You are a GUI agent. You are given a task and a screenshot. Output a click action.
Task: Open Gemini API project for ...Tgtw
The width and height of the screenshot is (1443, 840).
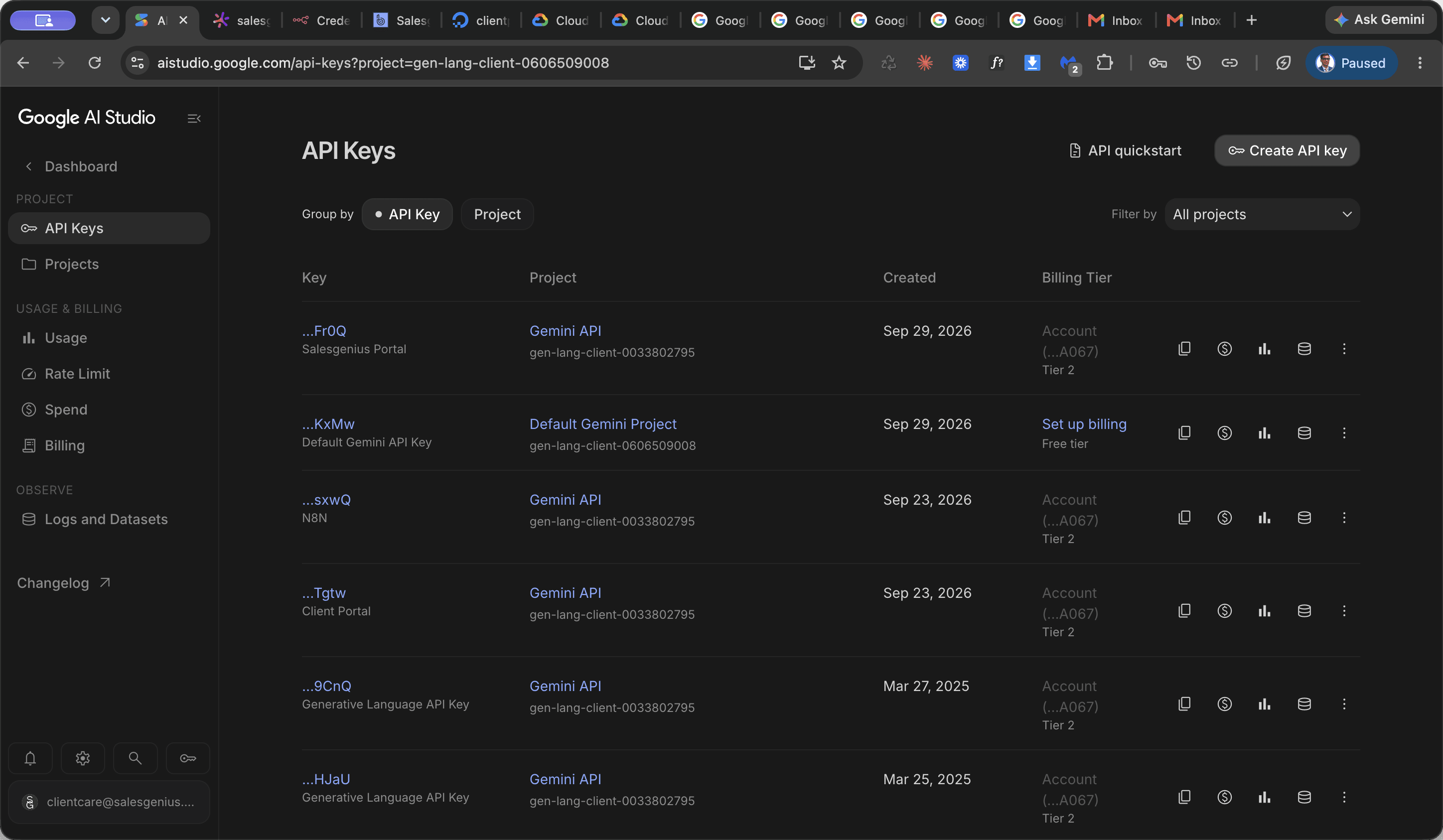(565, 593)
